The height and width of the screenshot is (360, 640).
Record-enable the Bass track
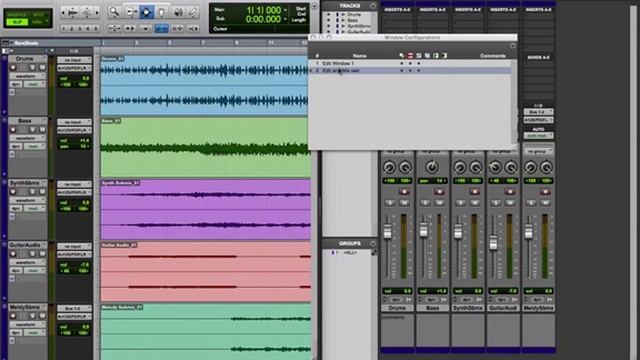tap(13, 129)
